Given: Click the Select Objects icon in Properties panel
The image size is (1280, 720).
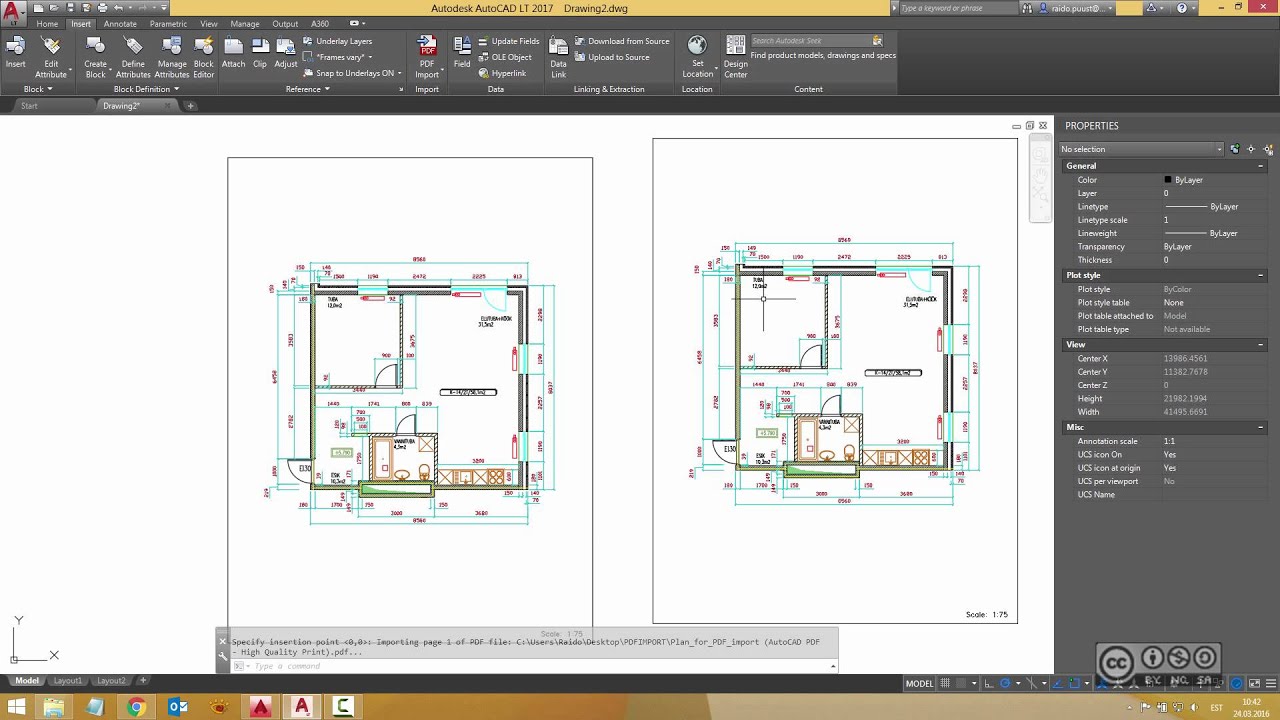Looking at the screenshot, I should 1251,149.
